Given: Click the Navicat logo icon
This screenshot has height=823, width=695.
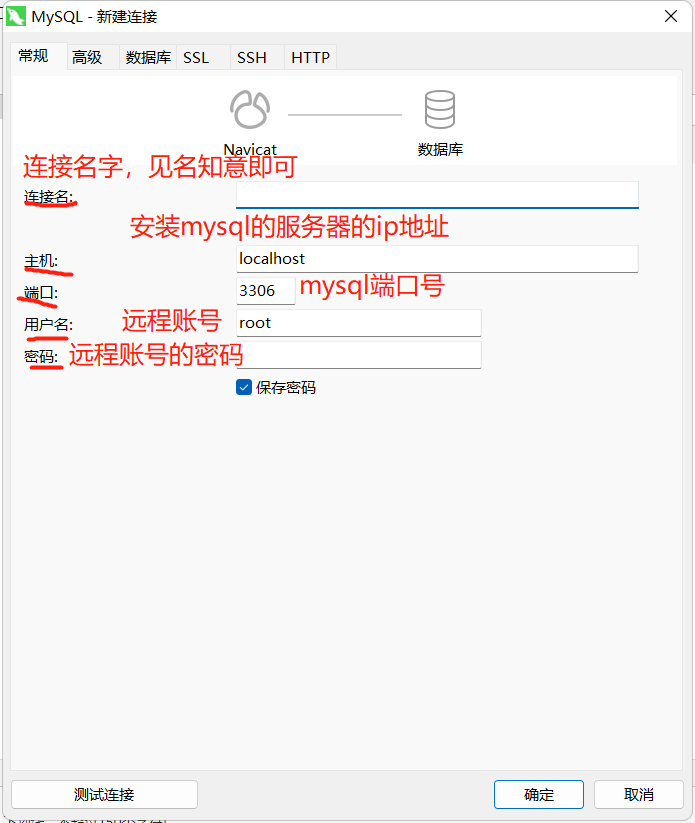Looking at the screenshot, I should [250, 109].
